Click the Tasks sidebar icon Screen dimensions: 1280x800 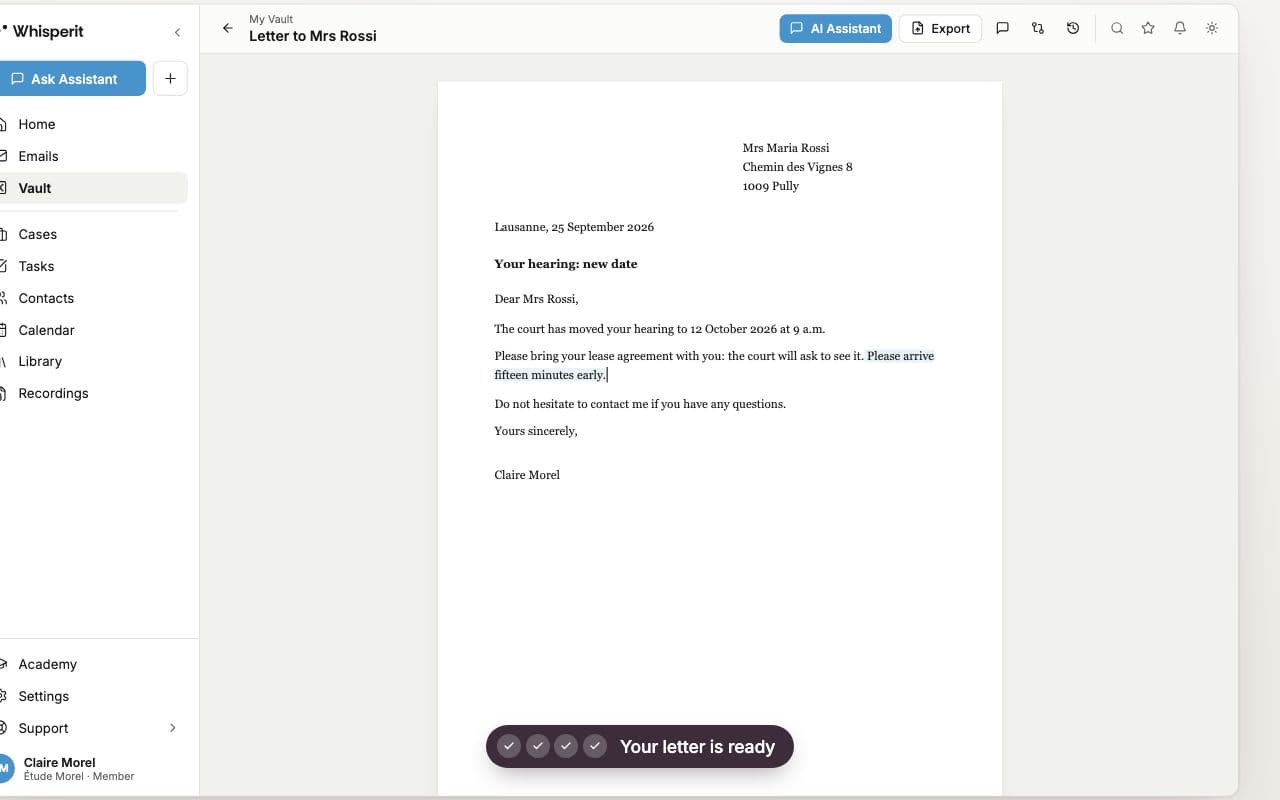pos(4,266)
